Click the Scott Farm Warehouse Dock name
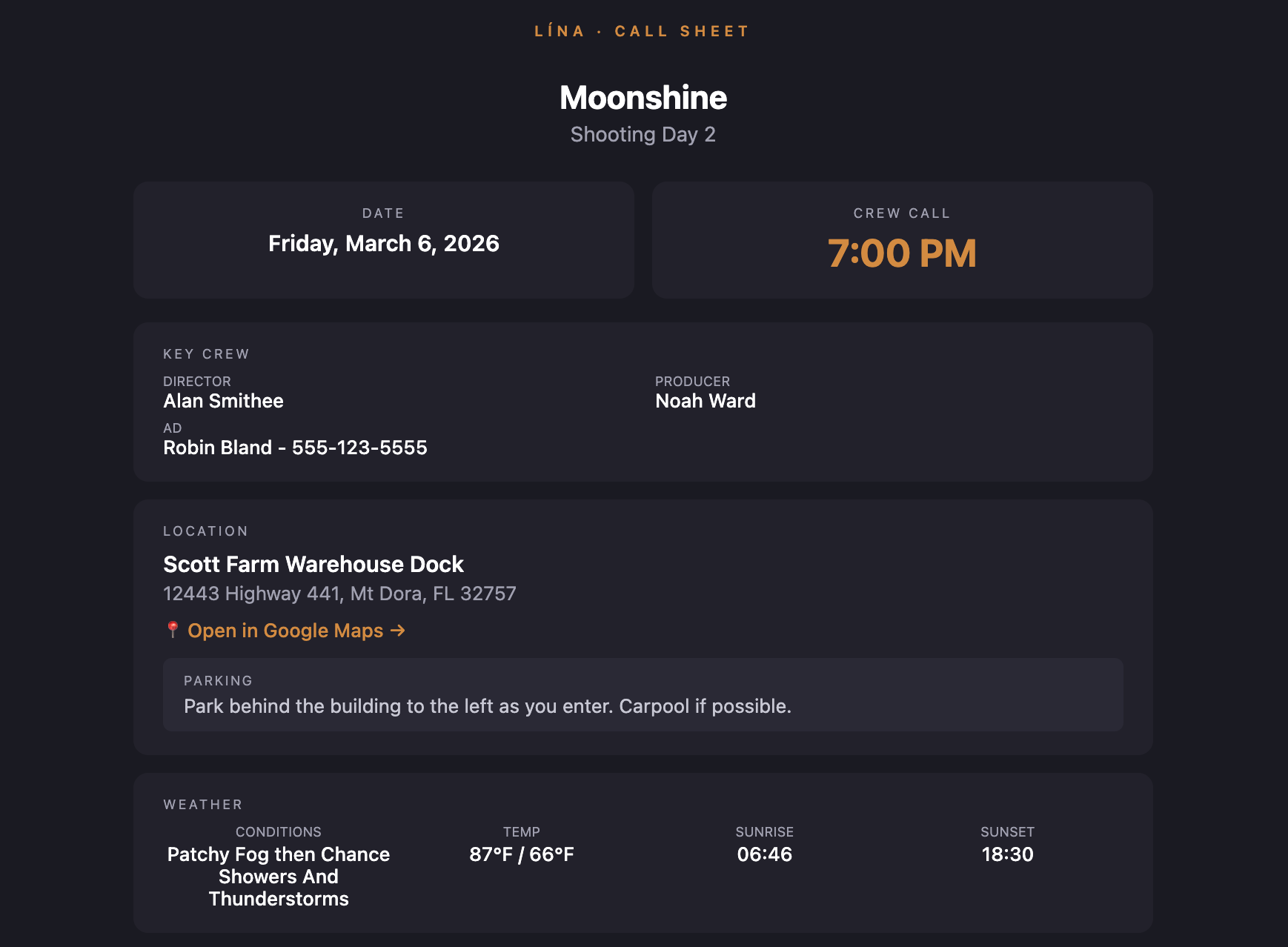1288x947 pixels. 313,564
